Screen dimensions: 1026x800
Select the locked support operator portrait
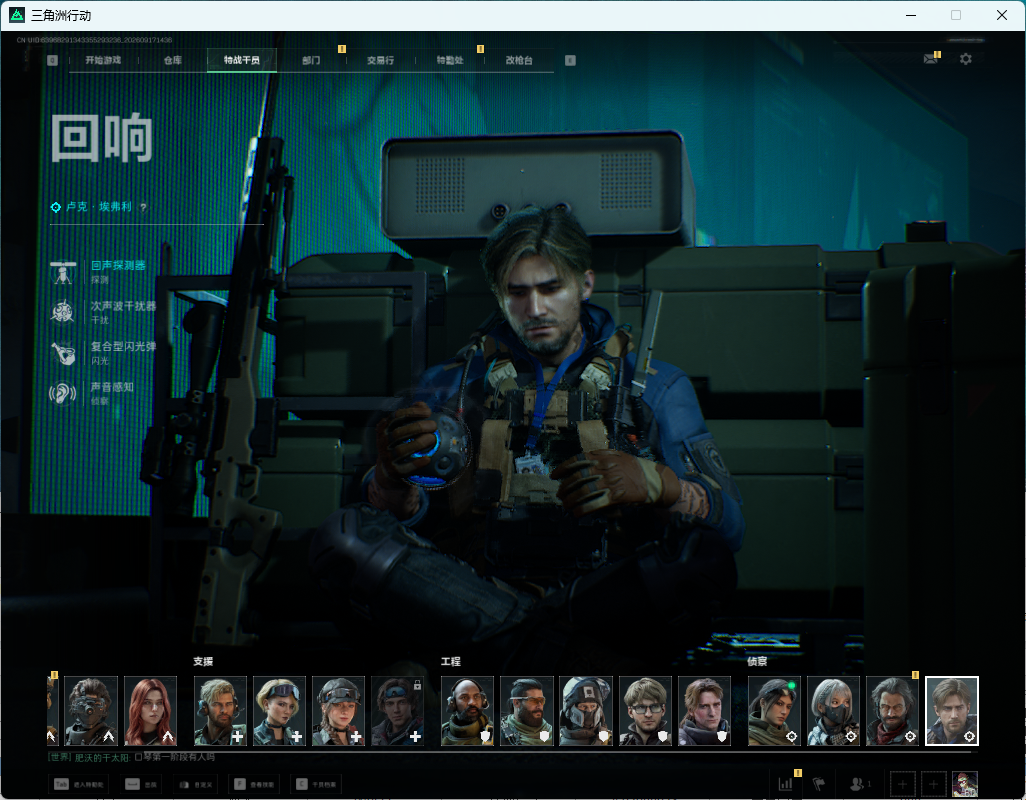397,711
